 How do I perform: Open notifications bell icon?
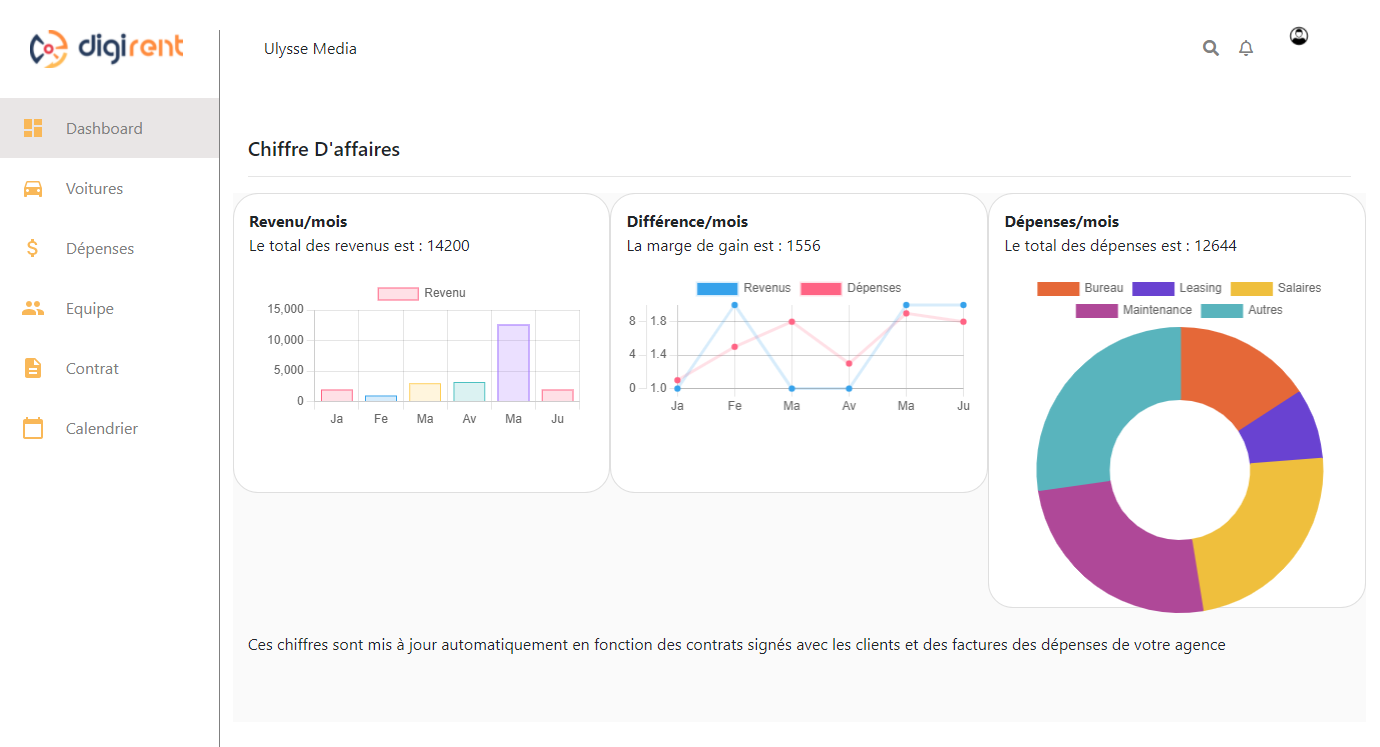(1246, 48)
